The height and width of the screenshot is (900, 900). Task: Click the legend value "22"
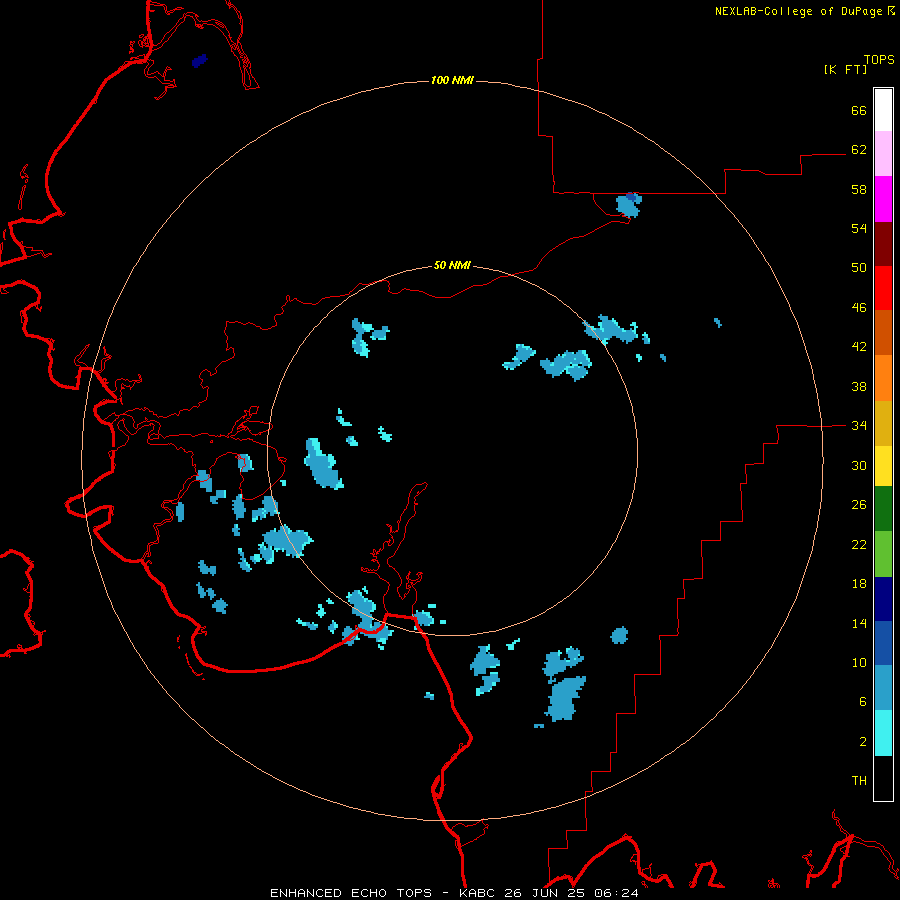859,545
